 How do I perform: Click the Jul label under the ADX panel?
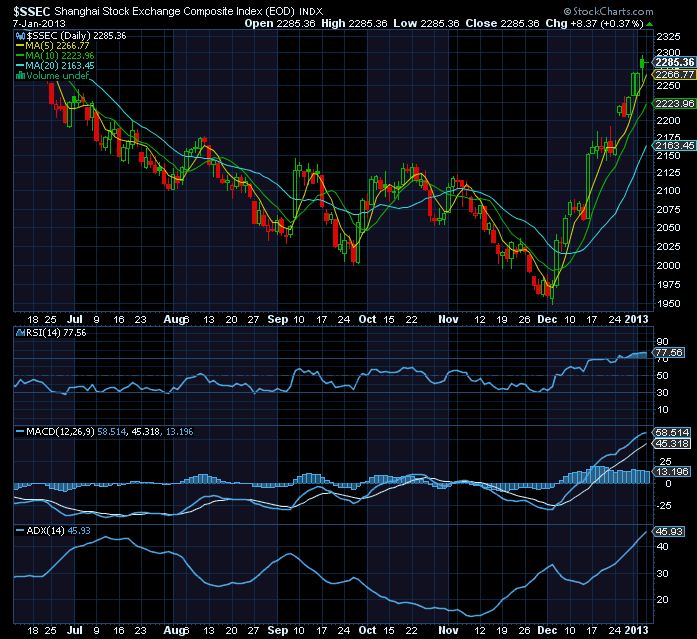75,630
